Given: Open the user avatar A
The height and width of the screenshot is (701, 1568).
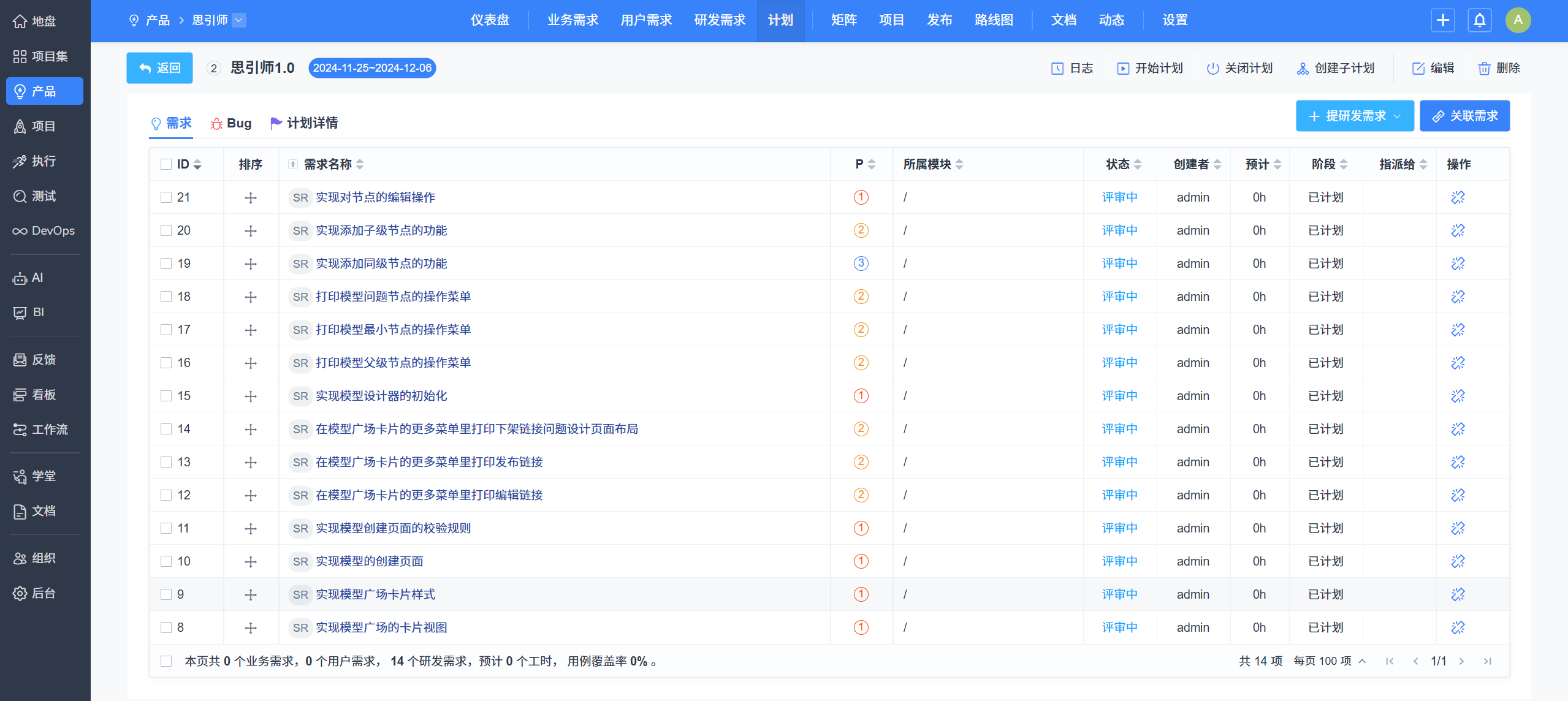Looking at the screenshot, I should pos(1518,20).
